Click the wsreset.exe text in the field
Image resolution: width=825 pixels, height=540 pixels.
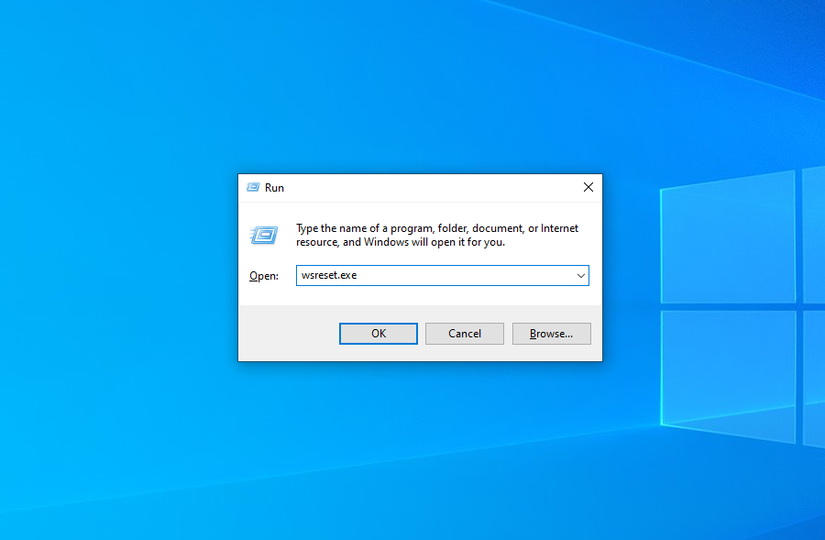328,275
